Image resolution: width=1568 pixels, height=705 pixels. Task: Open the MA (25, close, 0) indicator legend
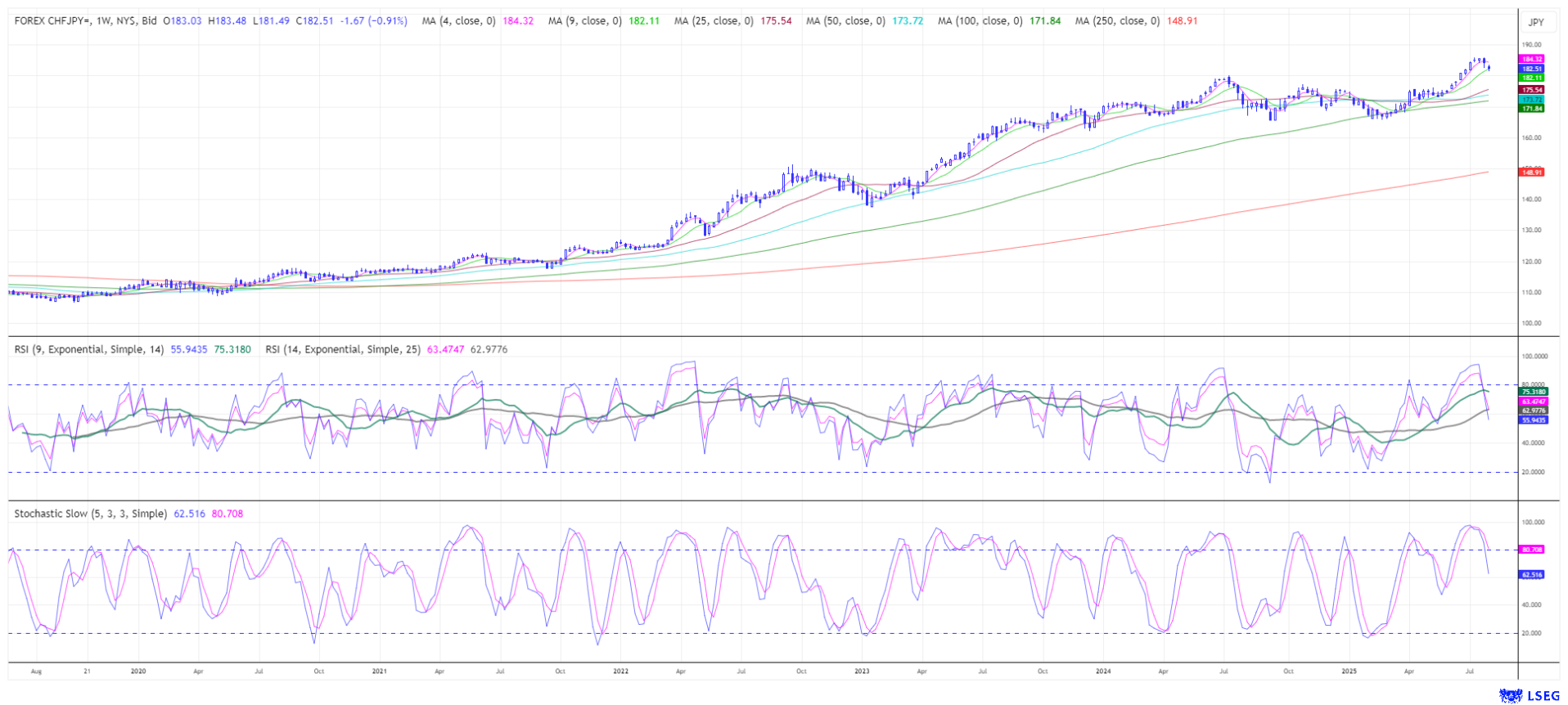coord(713,21)
